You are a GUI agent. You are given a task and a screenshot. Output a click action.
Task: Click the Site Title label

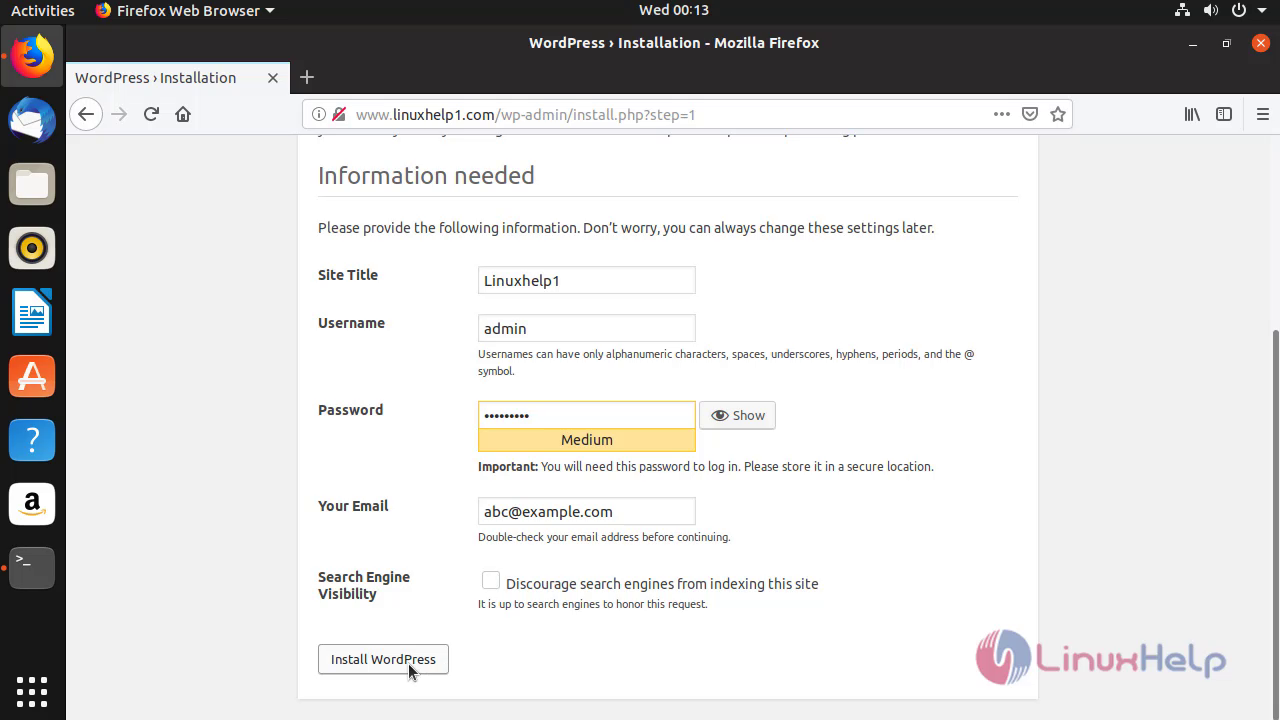click(348, 275)
